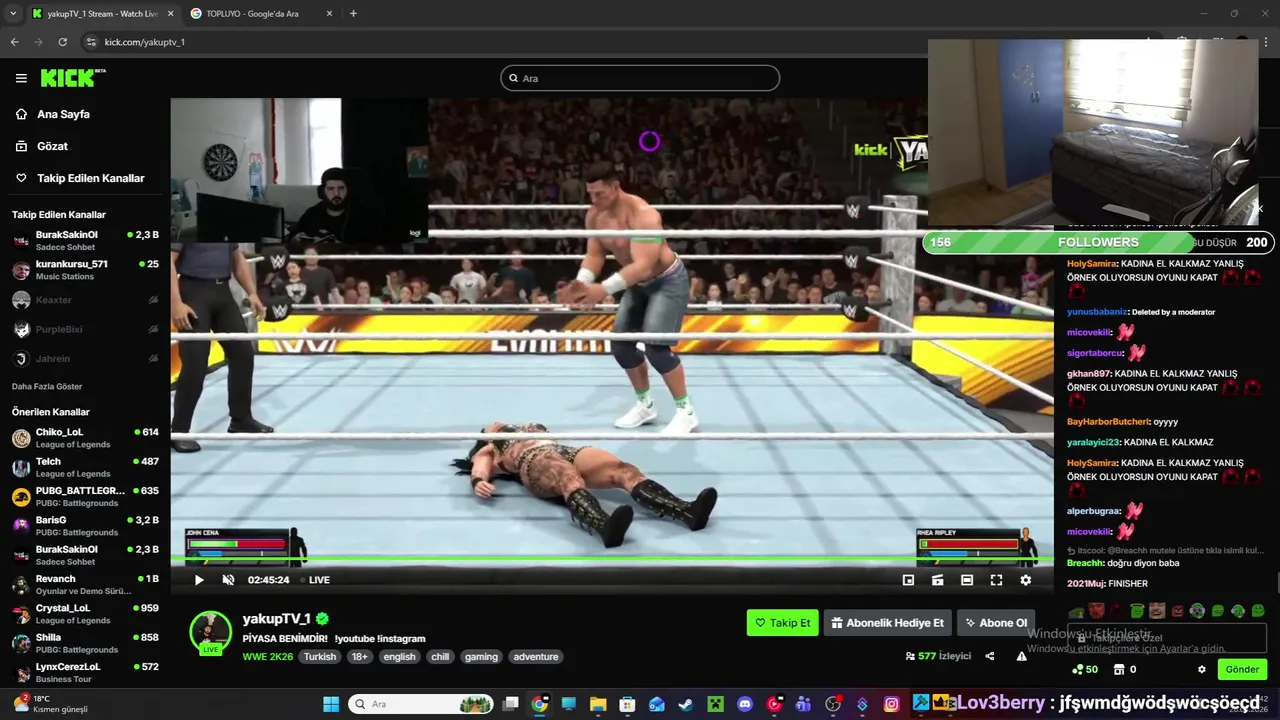
Task: Unmute the stream volume
Action: pyautogui.click(x=228, y=580)
